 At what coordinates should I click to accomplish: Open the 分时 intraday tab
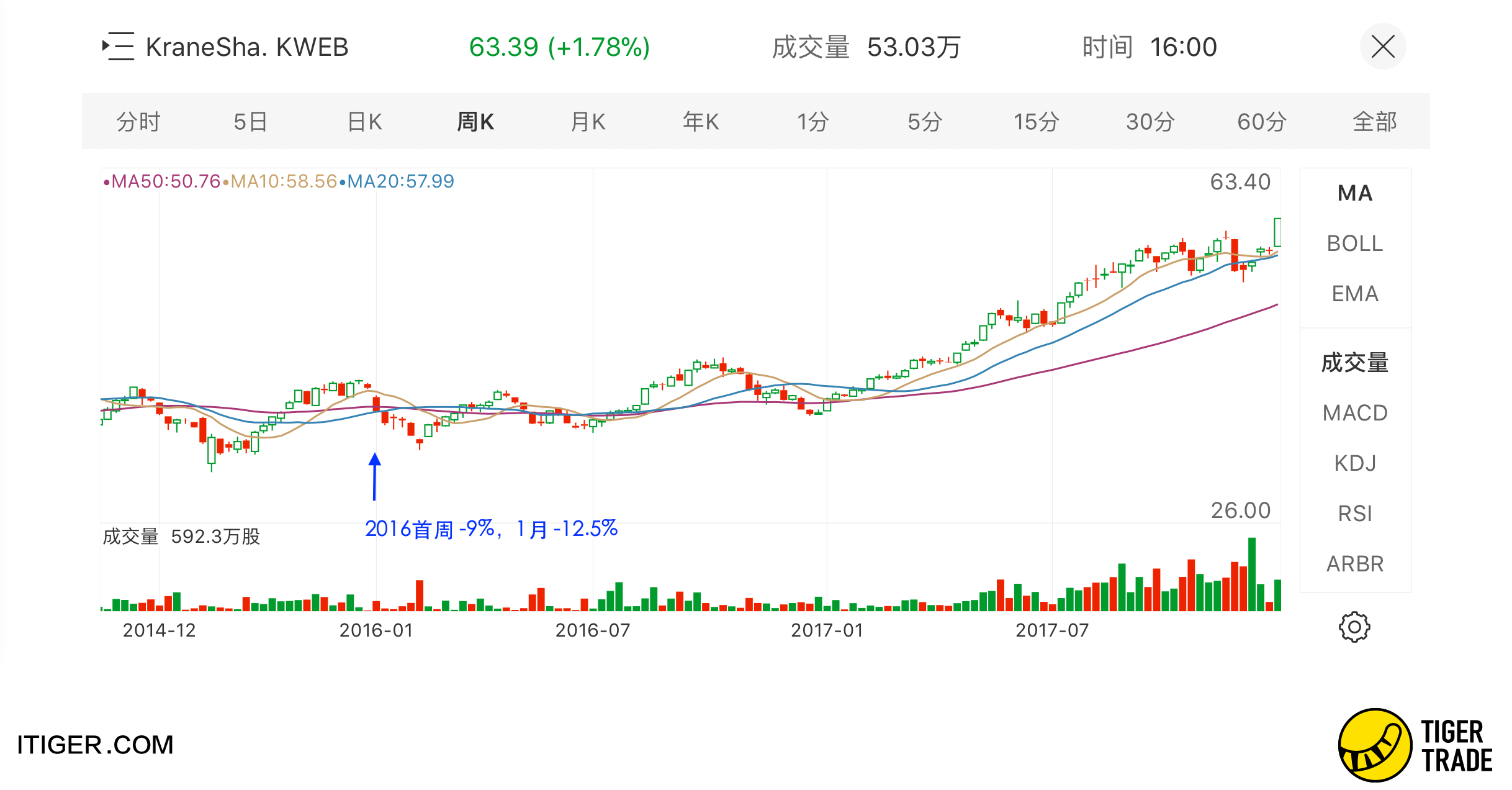click(x=138, y=122)
